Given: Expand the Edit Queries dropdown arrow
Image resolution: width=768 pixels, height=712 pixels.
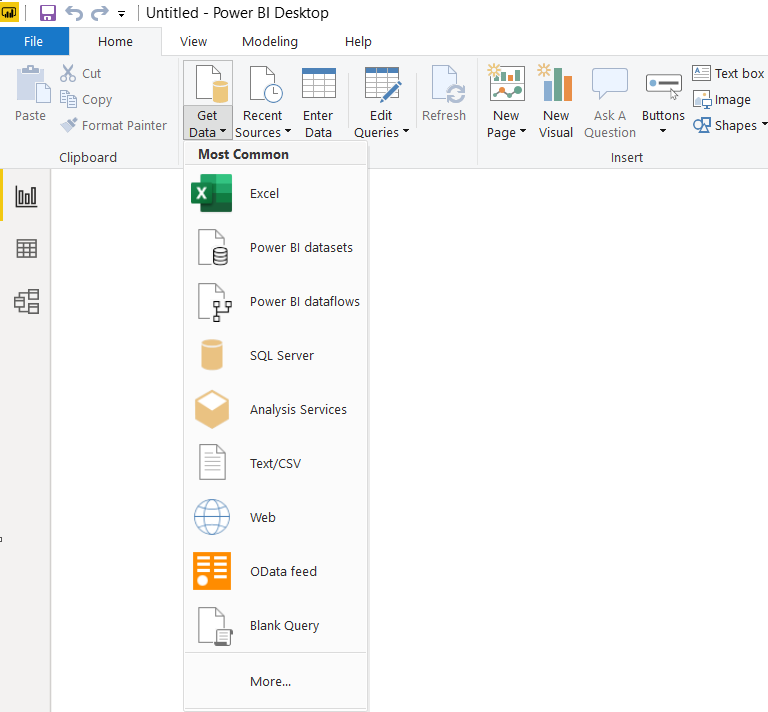Looking at the screenshot, I should [406, 131].
